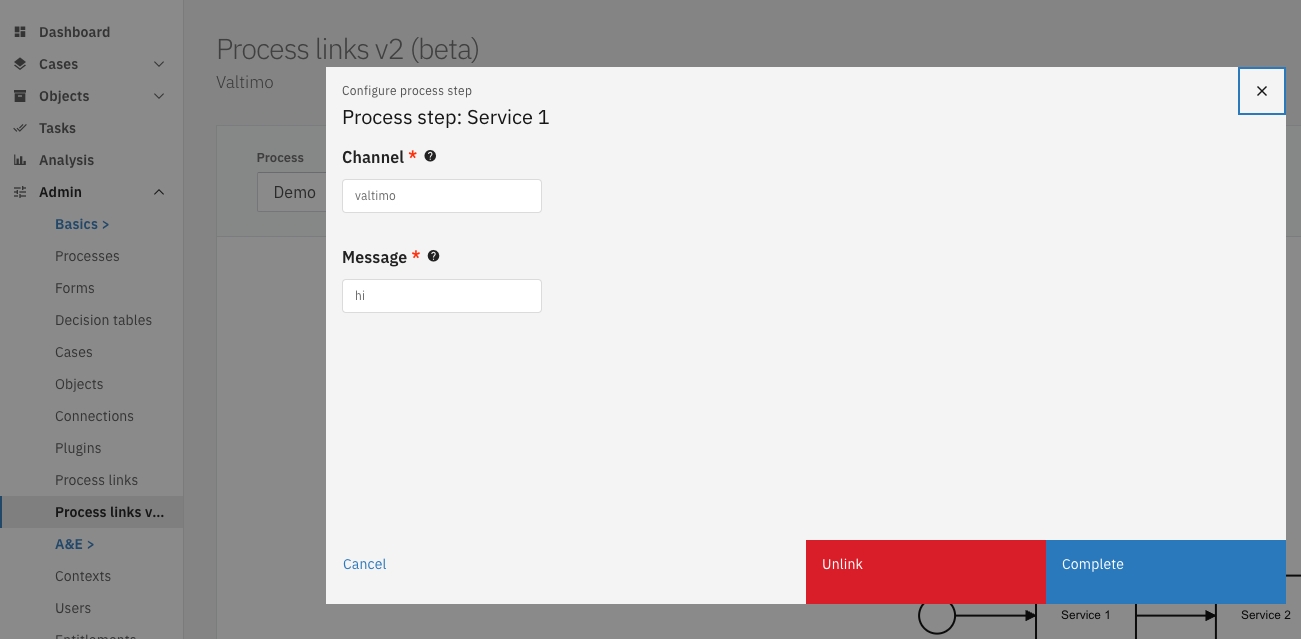Go to Plugins in the sidebar

pyautogui.click(x=78, y=448)
